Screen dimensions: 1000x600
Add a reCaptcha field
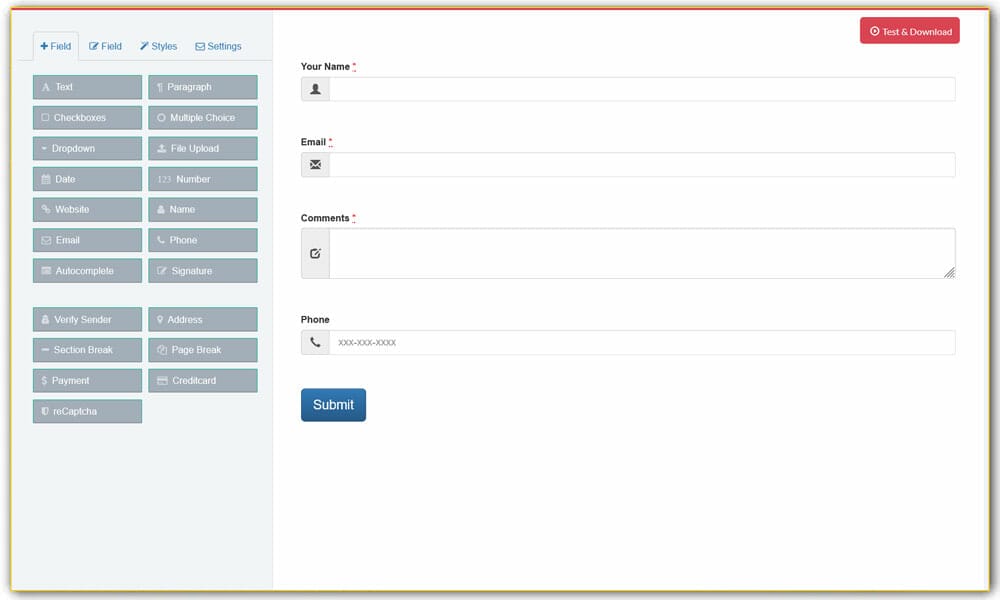tap(87, 411)
